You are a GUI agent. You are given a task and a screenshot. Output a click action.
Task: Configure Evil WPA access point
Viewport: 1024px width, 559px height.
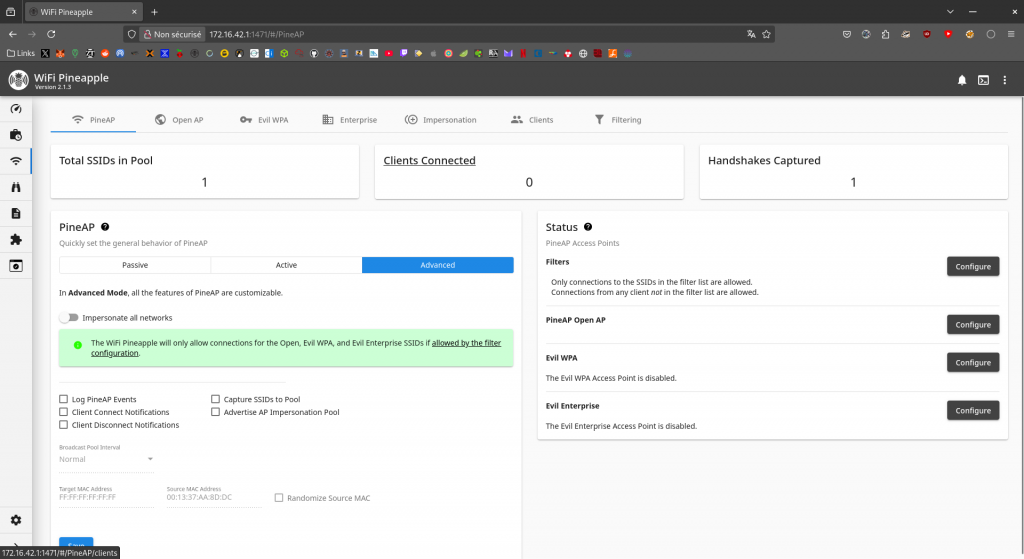pos(973,362)
